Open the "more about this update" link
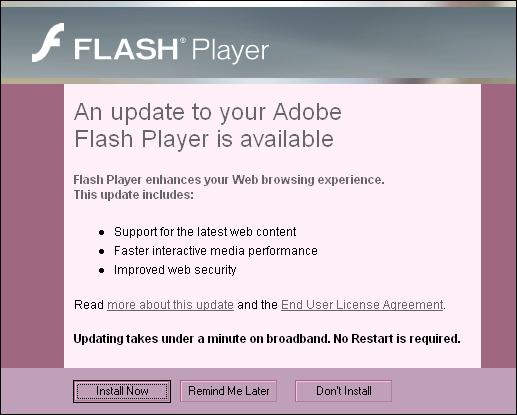This screenshot has width=517, height=415. pos(170,305)
